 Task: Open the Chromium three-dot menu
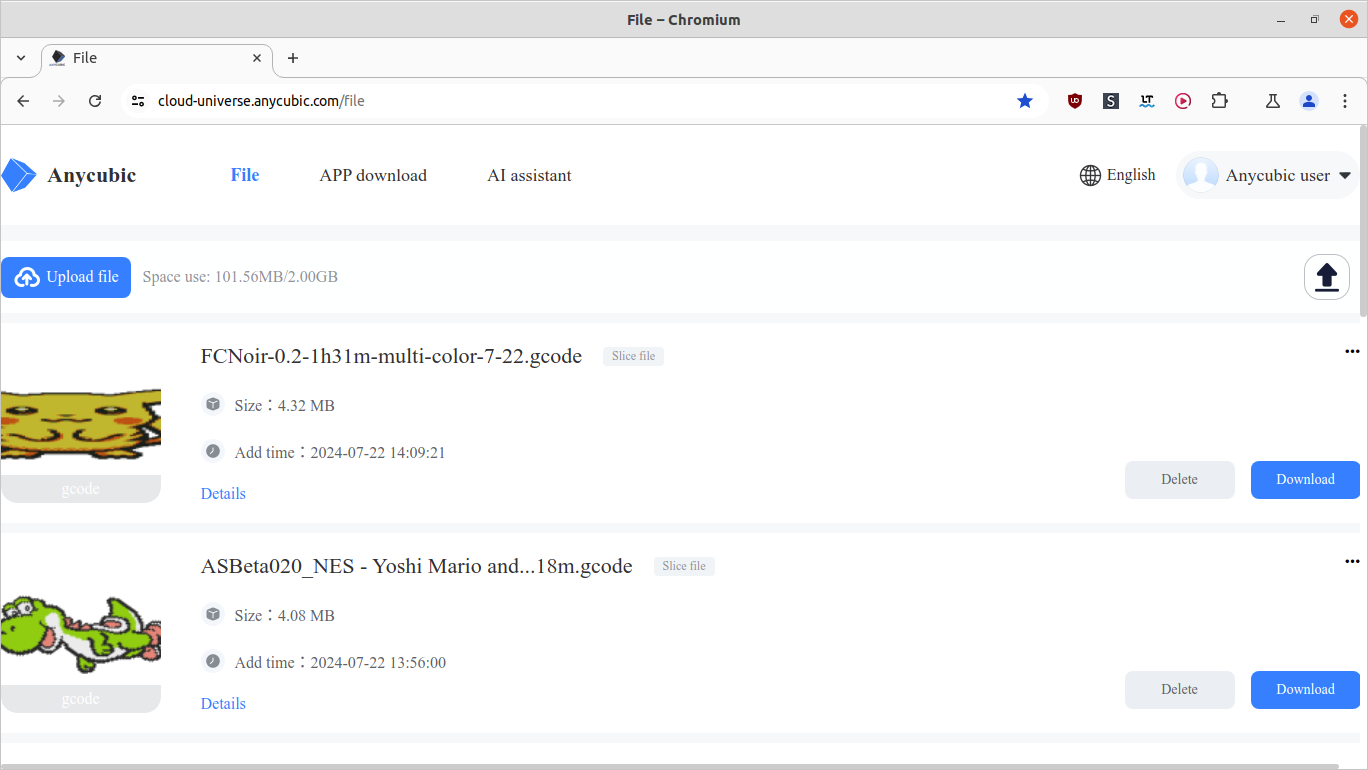coord(1345,101)
